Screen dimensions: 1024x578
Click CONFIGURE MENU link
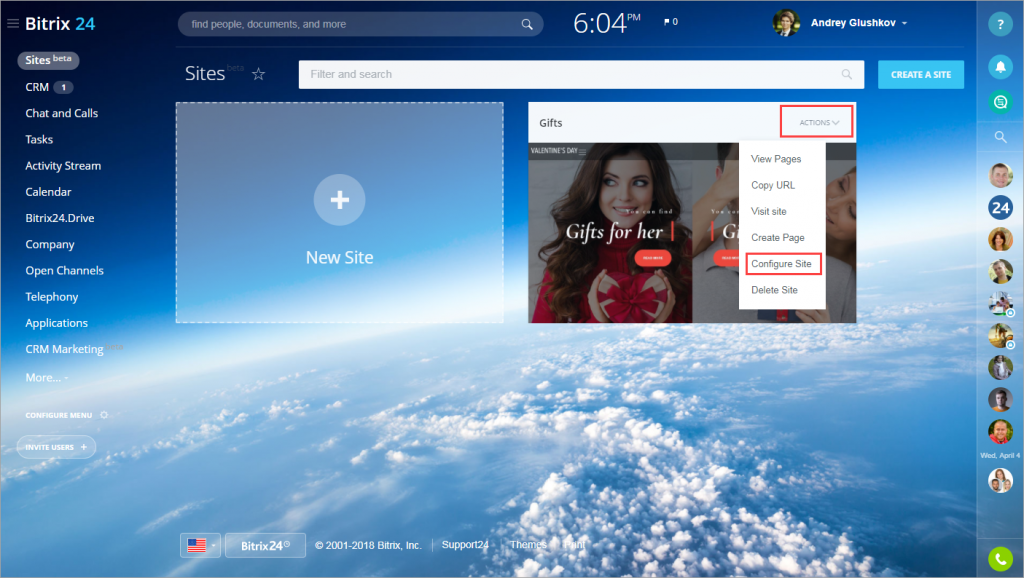tap(59, 415)
